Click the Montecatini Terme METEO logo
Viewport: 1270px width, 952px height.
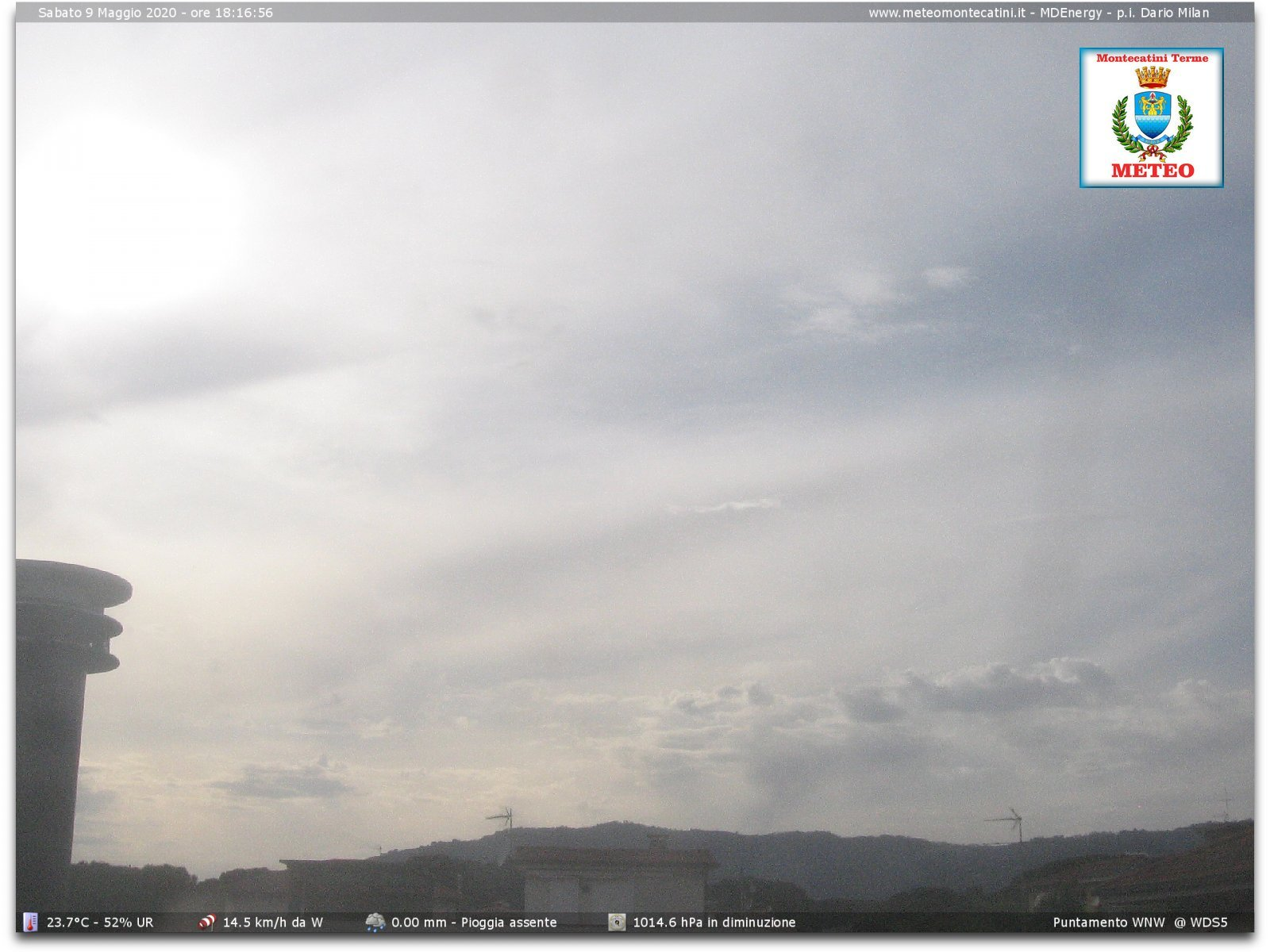(x=1151, y=117)
